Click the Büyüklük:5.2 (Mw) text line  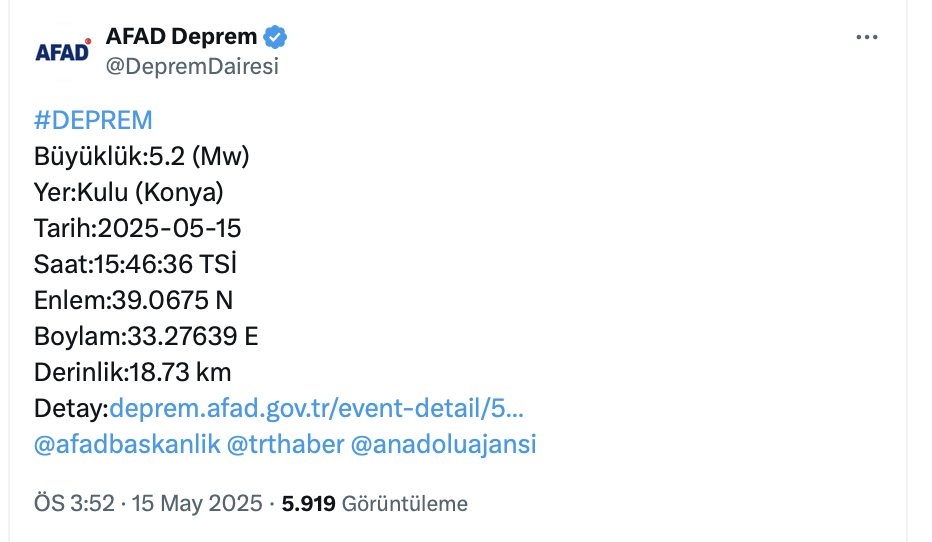coord(141,156)
